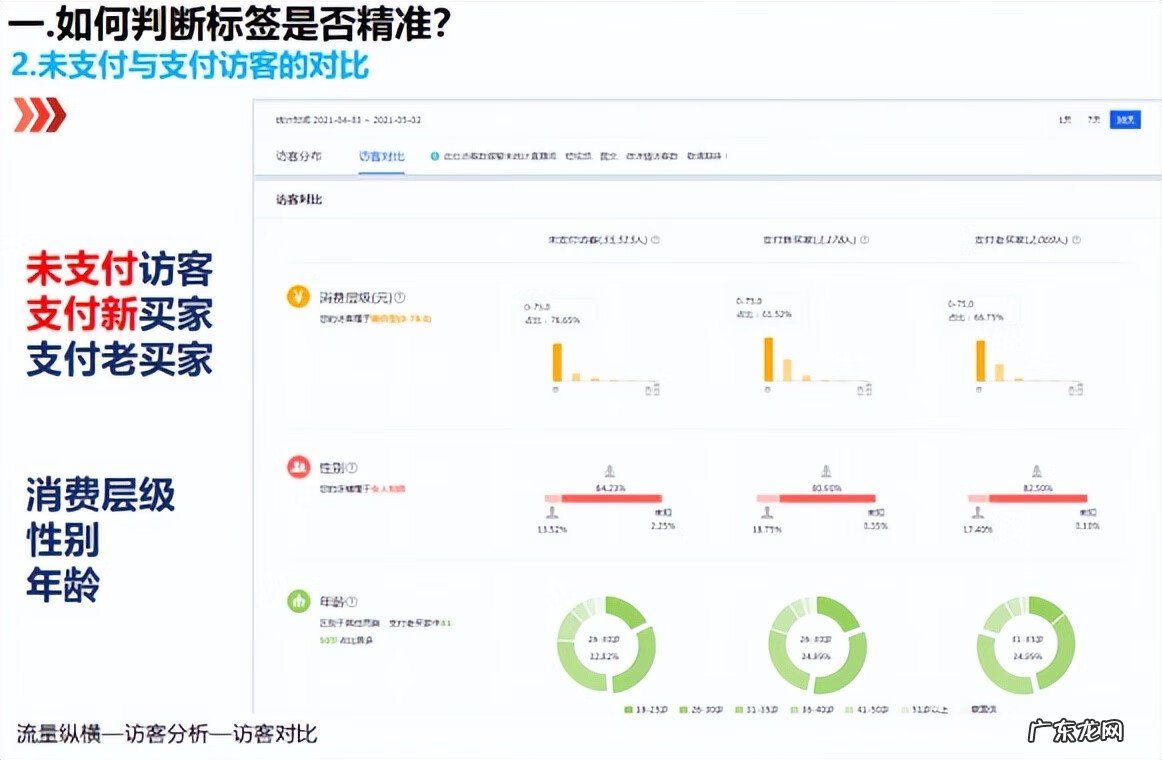Click the blue 30天 button at top right
Image resolution: width=1162 pixels, height=760 pixels.
pos(1125,117)
